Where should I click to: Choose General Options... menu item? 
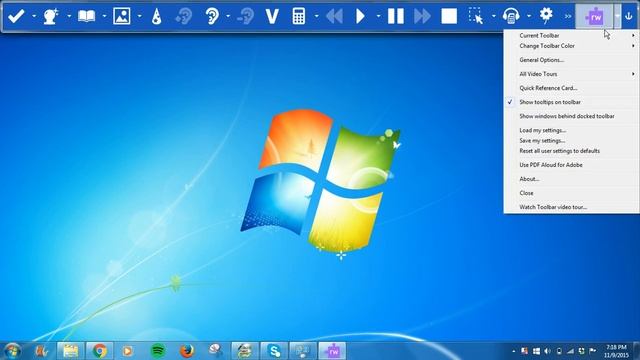click(571, 60)
